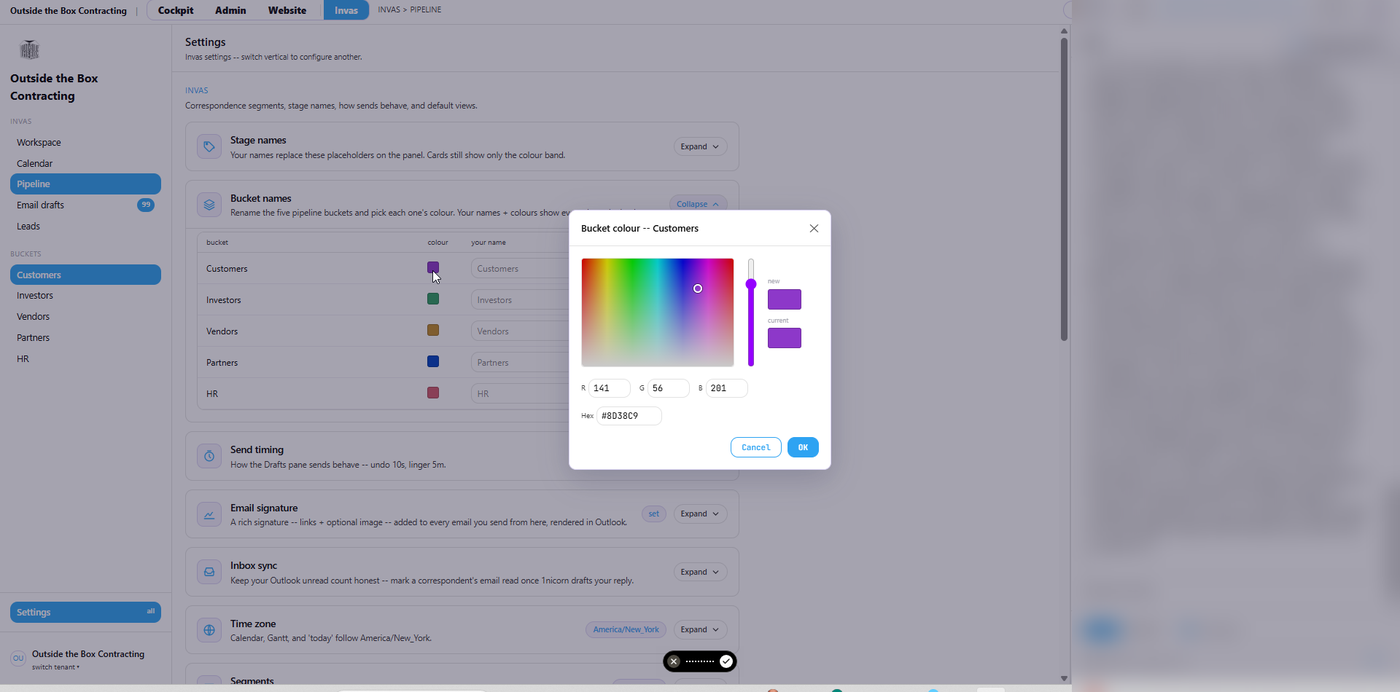Click the Email signature icon
Image resolution: width=1400 pixels, height=692 pixels.
point(209,515)
